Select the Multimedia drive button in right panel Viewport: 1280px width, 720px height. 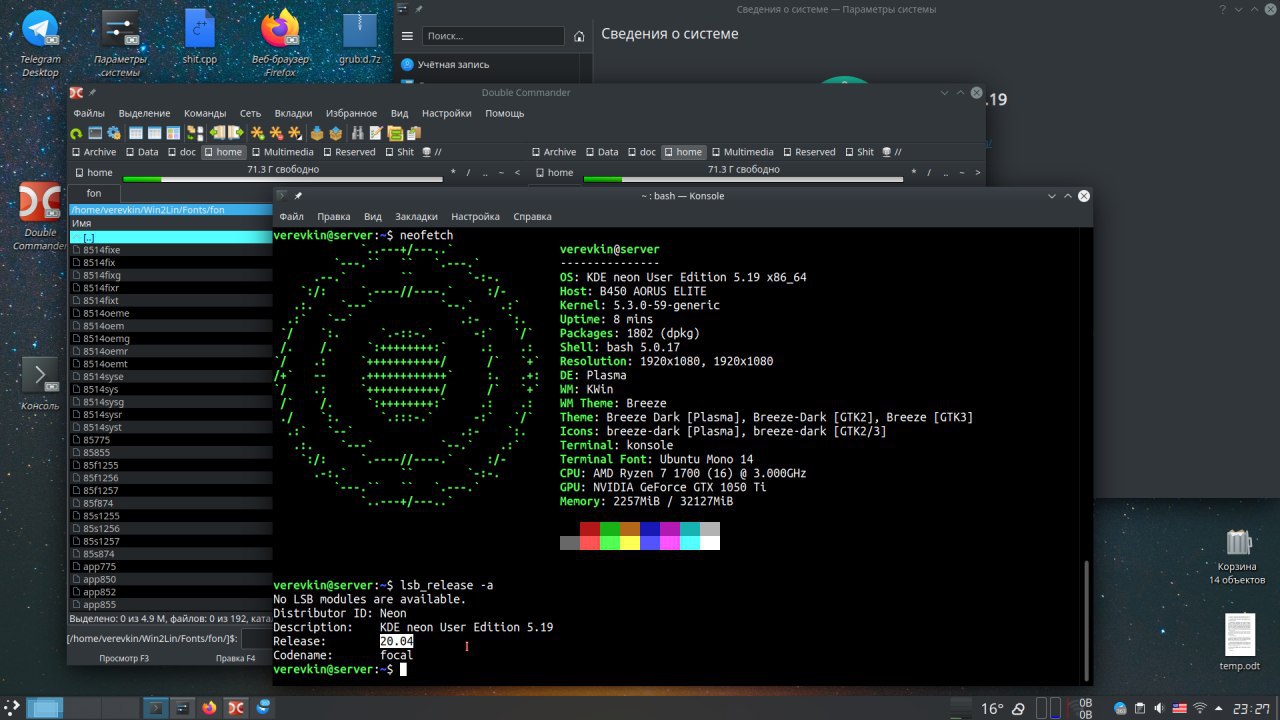click(x=741, y=152)
